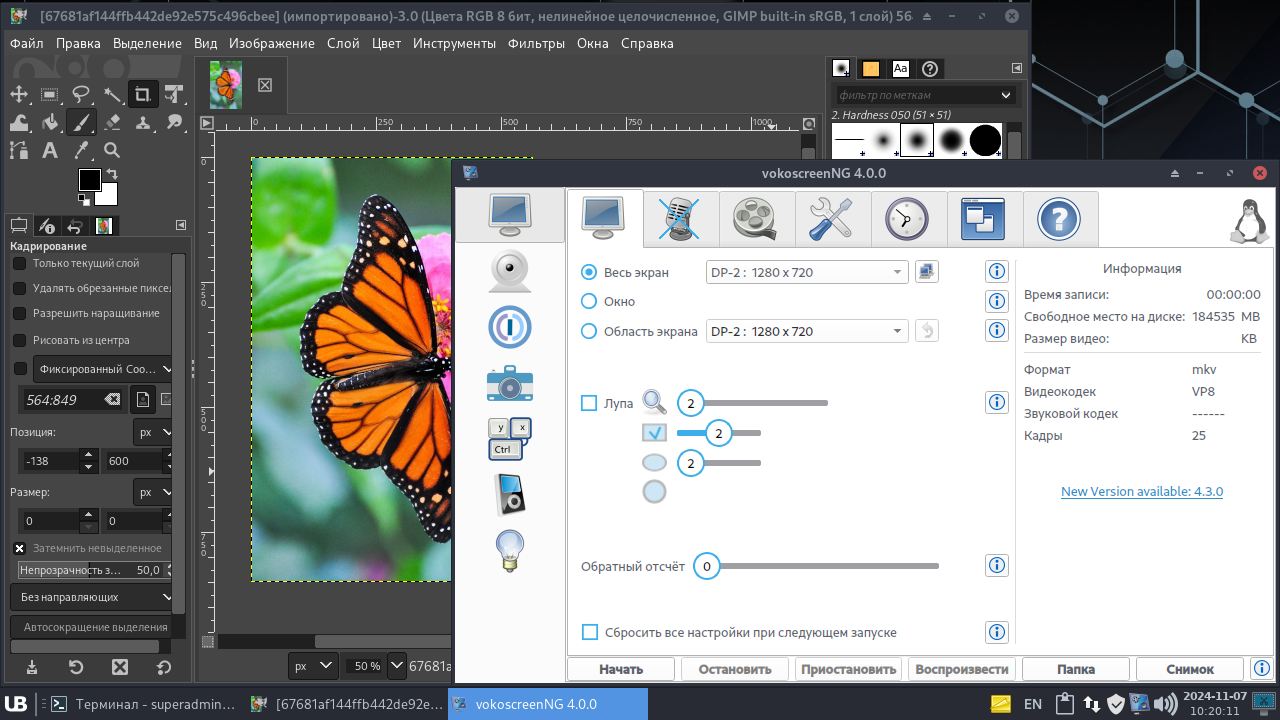Click the 'Начать' recording button
Viewport: 1280px width, 720px height.
pyautogui.click(x=621, y=669)
